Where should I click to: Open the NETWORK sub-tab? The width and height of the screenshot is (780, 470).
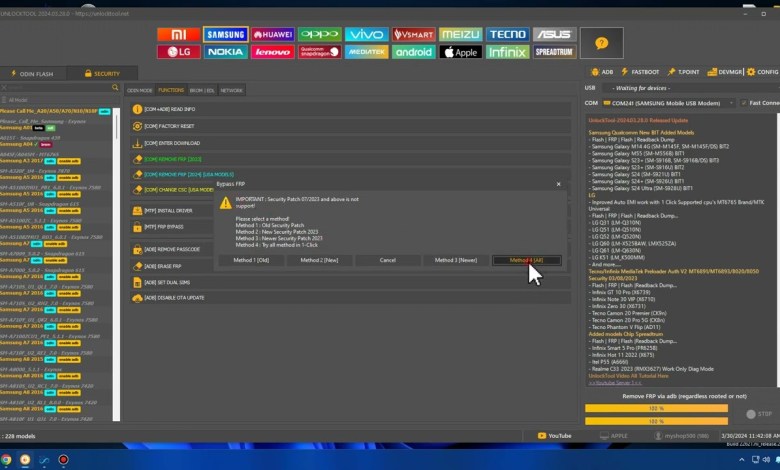[231, 91]
